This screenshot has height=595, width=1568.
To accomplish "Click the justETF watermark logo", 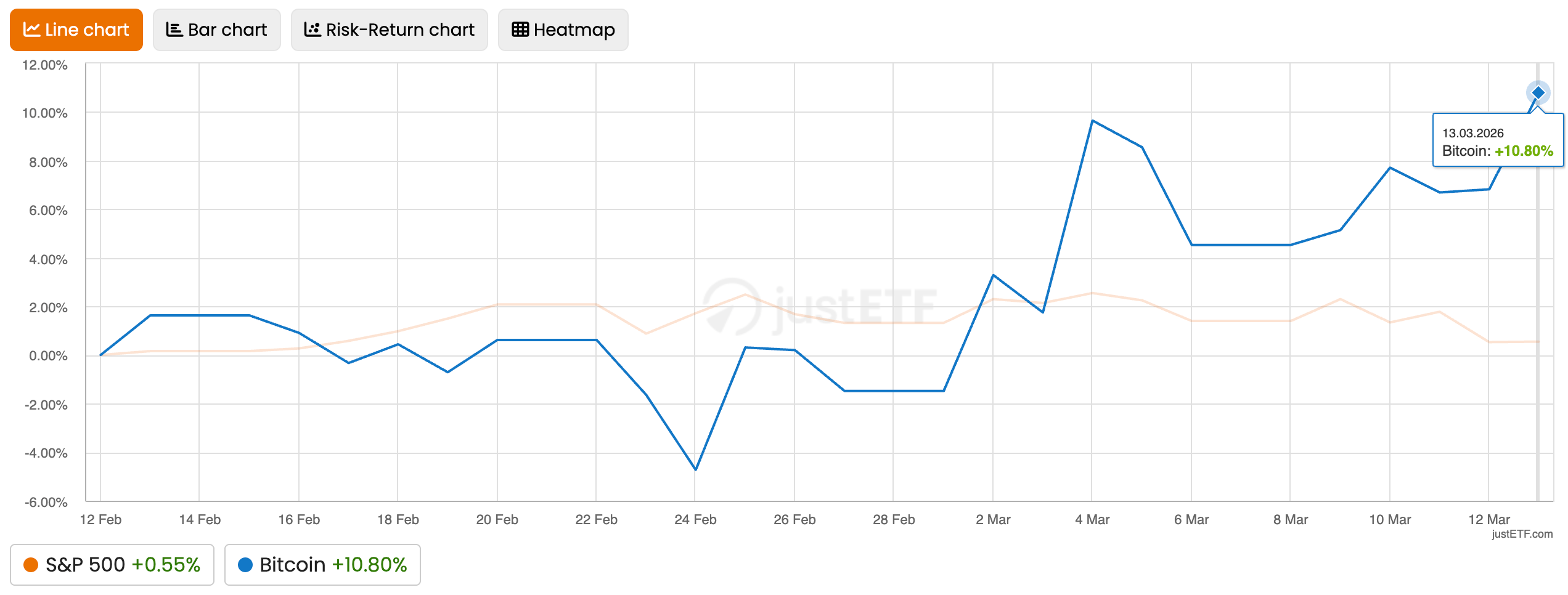I will coord(820,306).
